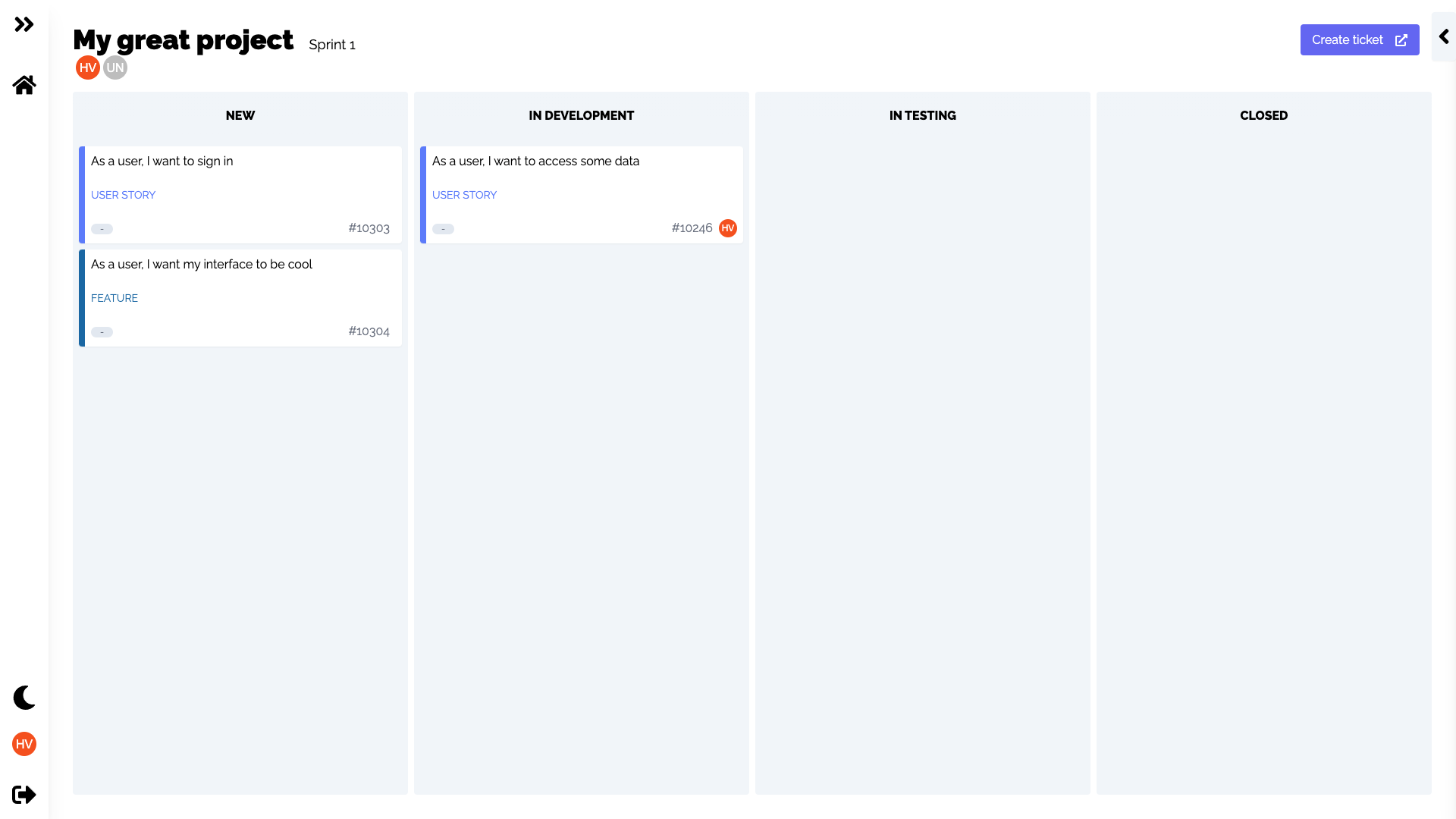Open HV user profile avatar in sidebar
This screenshot has width=1456, height=819.
click(x=24, y=744)
